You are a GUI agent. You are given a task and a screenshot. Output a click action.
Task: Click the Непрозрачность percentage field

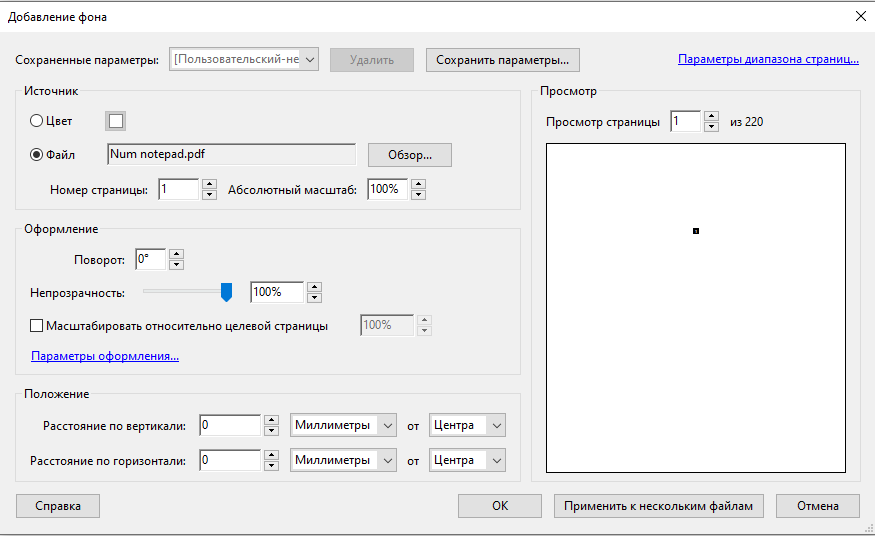click(x=277, y=292)
